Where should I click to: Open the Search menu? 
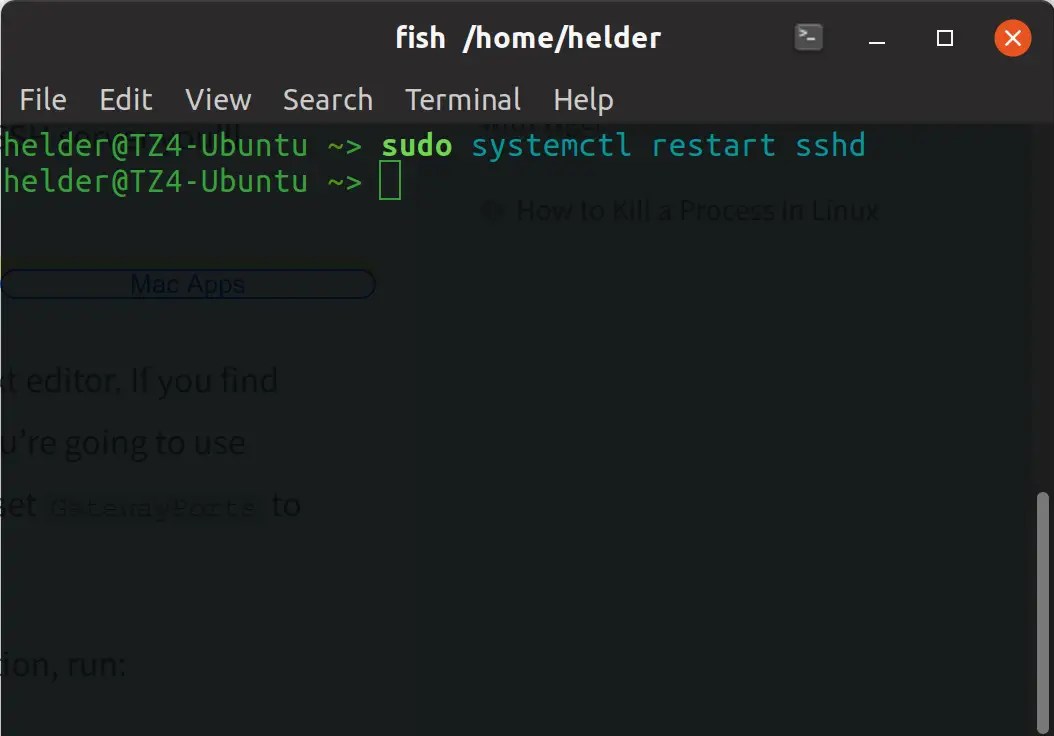point(328,99)
